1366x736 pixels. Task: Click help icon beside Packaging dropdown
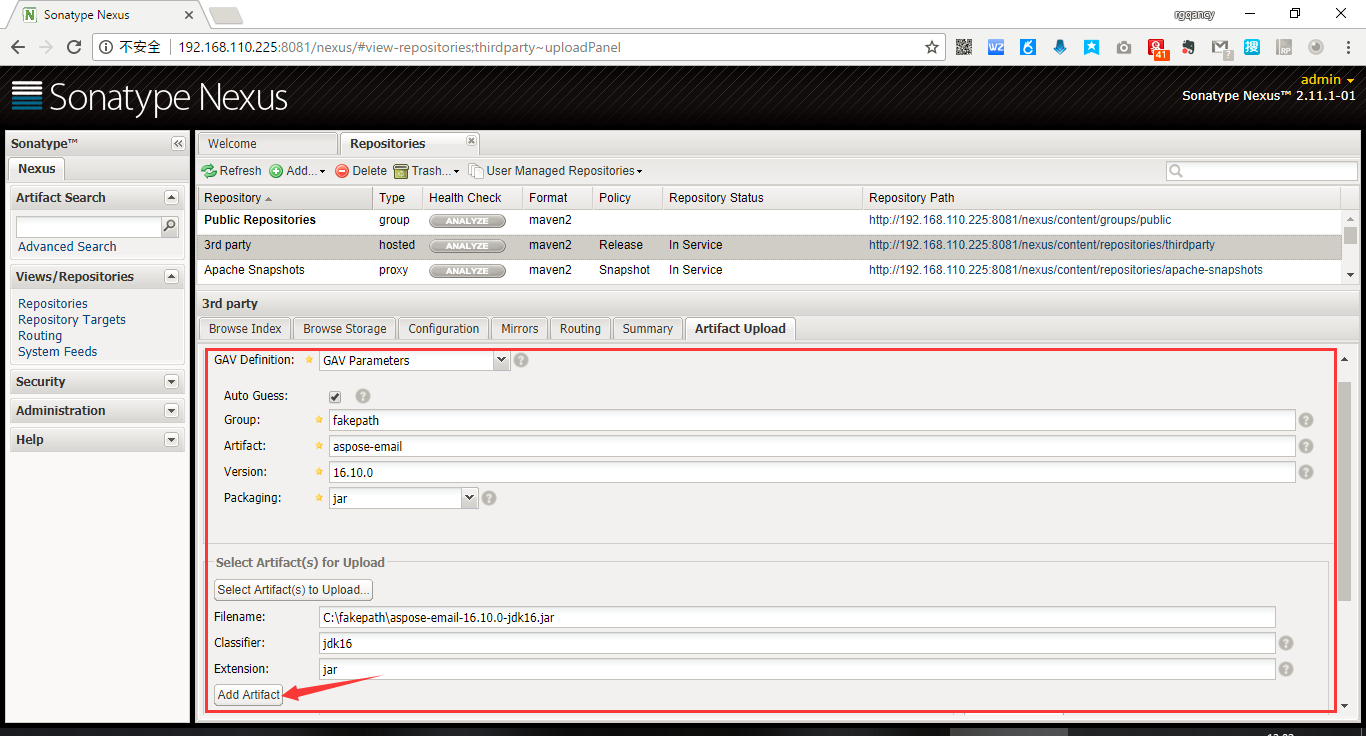[x=489, y=498]
